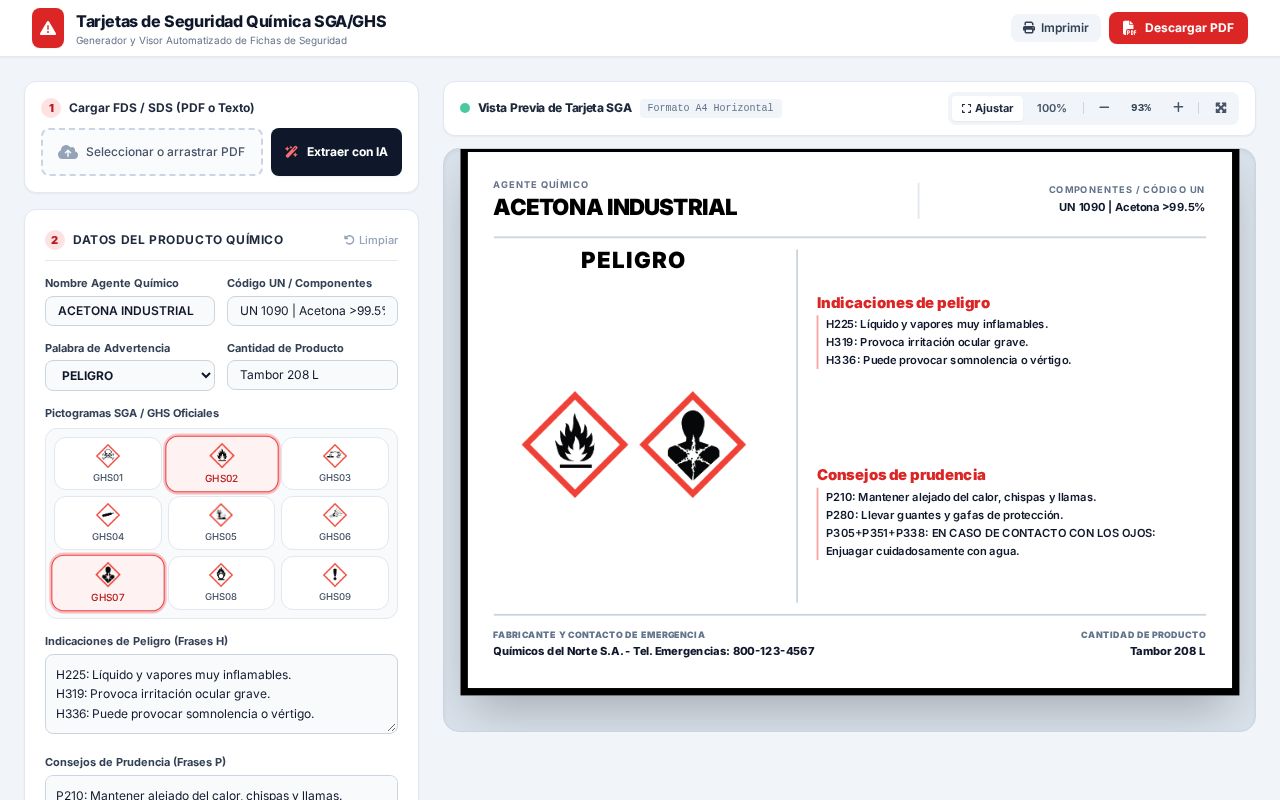This screenshot has height=800, width=1280.
Task: Click the ACETONA INDUSTRIAL title in preview
Action: [x=615, y=207]
